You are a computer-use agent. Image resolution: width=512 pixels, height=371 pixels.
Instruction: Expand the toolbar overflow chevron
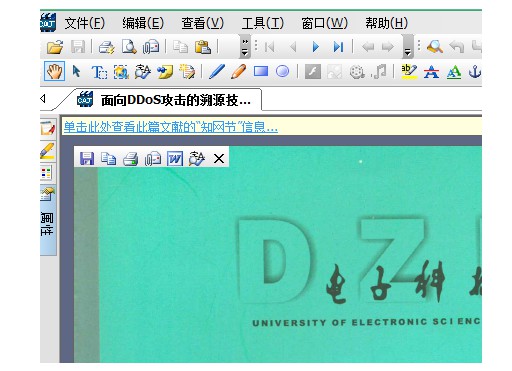pos(245,47)
